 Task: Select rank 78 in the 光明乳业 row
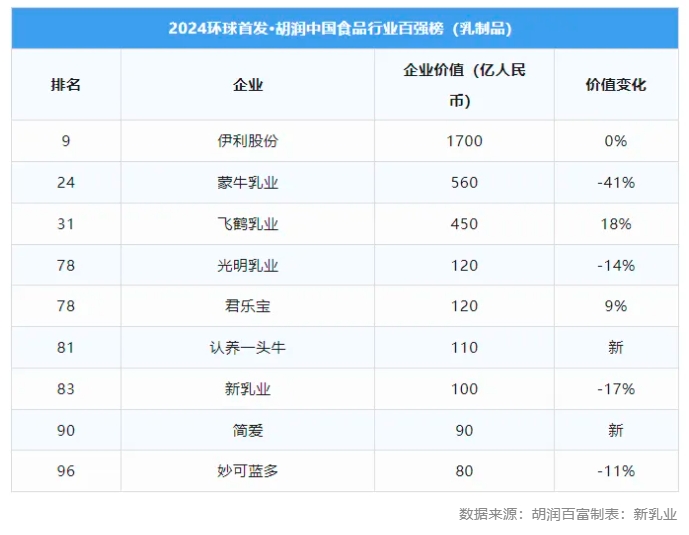point(66,265)
